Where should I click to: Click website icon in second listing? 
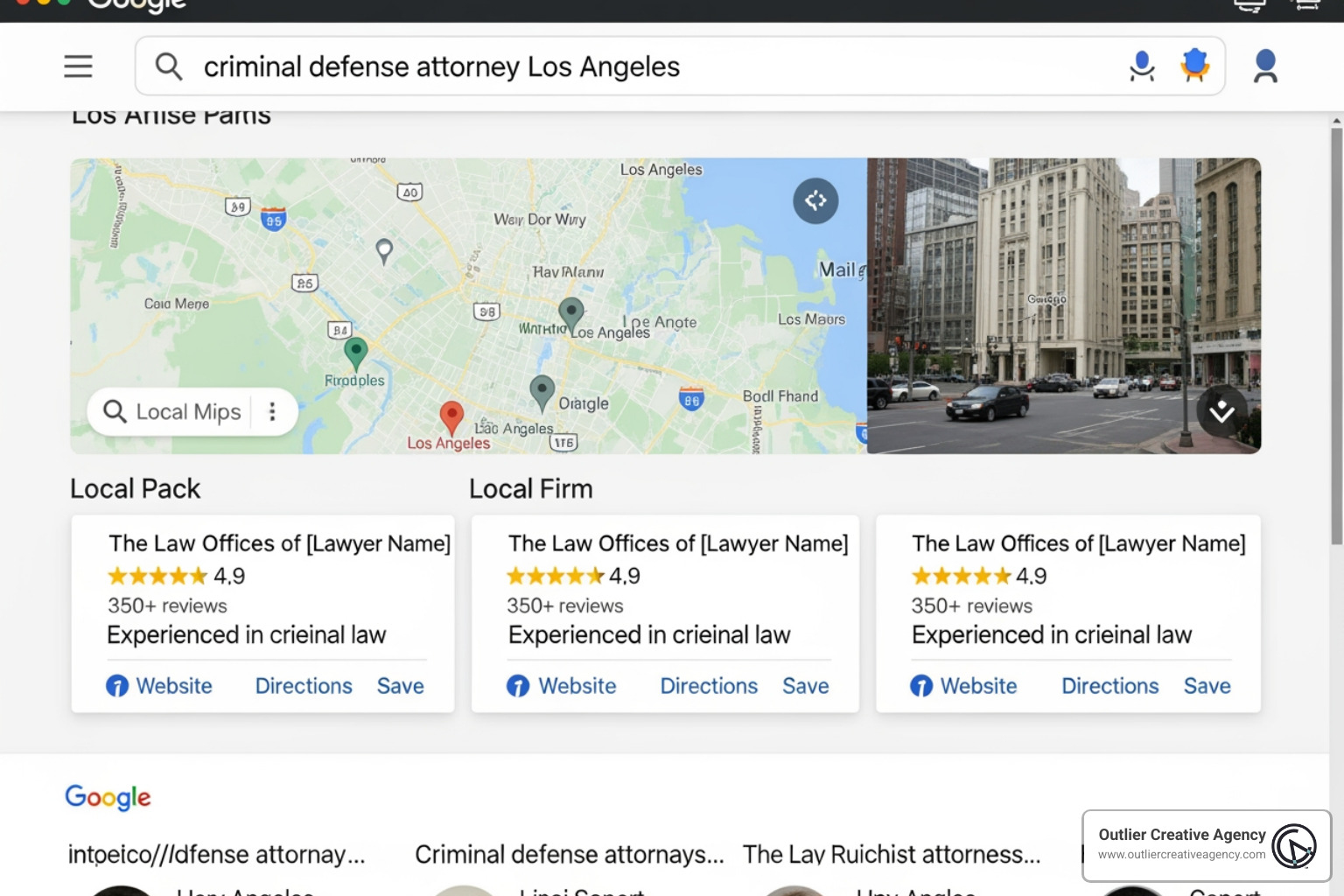point(518,686)
